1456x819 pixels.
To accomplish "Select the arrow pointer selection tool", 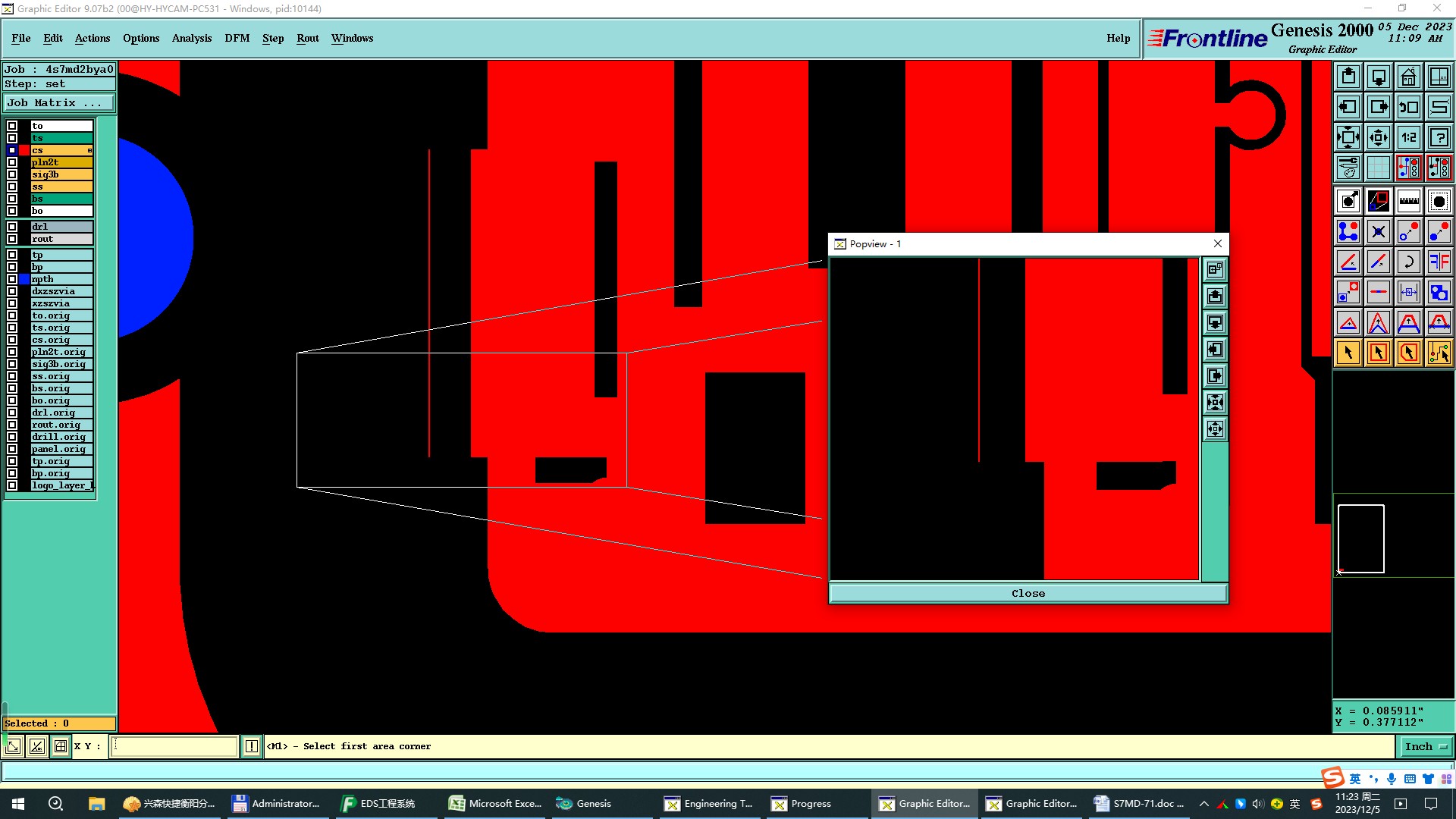I will [x=1348, y=353].
